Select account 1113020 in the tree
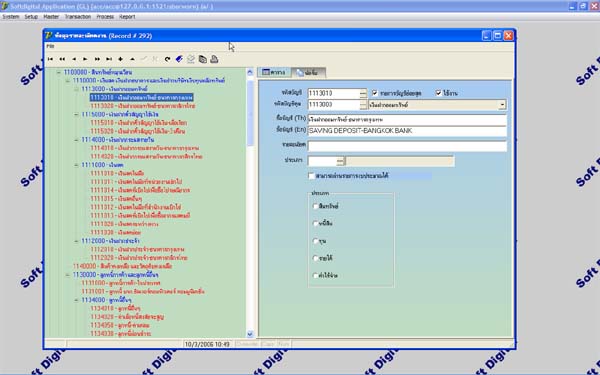 (x=143, y=106)
